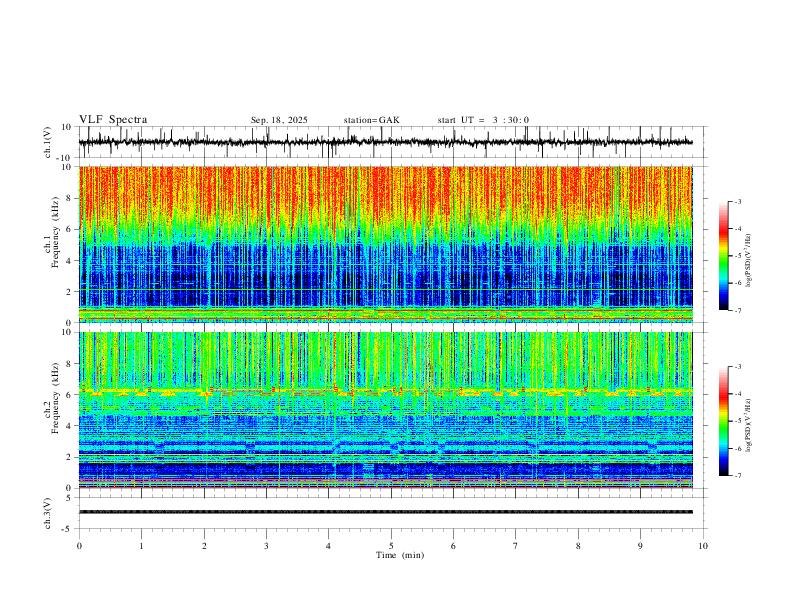Click the "2" kHz tick on ch.1 spectrogram axis
Viewport: 792px width, 612px height.
[69, 291]
